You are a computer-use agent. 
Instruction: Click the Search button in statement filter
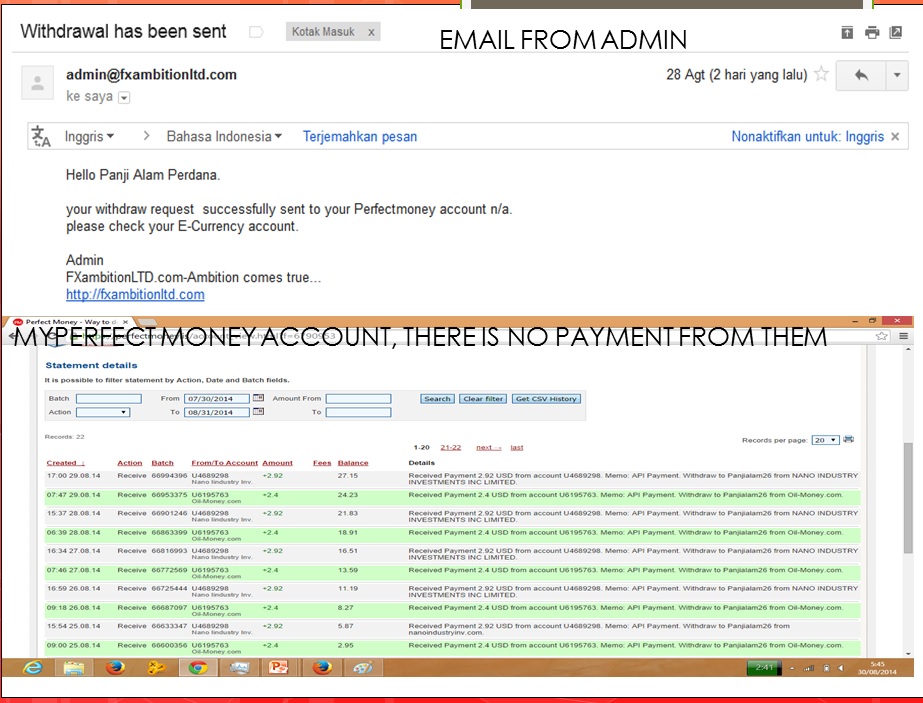[x=437, y=399]
